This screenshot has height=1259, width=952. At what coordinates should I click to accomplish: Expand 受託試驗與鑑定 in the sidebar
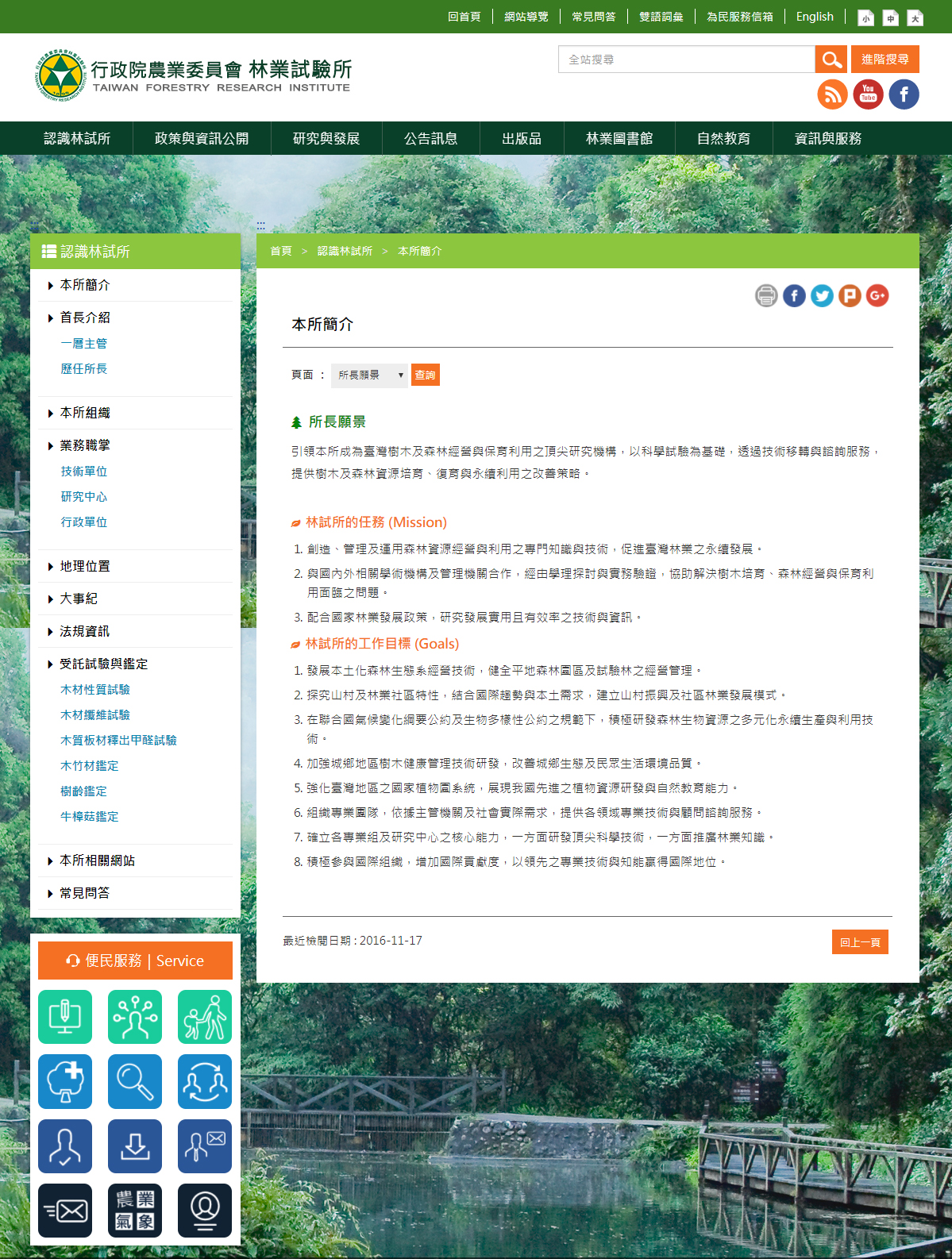coord(103,664)
